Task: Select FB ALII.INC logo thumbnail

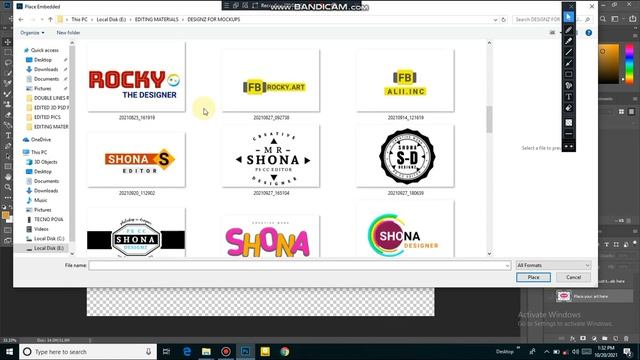Action: click(405, 80)
